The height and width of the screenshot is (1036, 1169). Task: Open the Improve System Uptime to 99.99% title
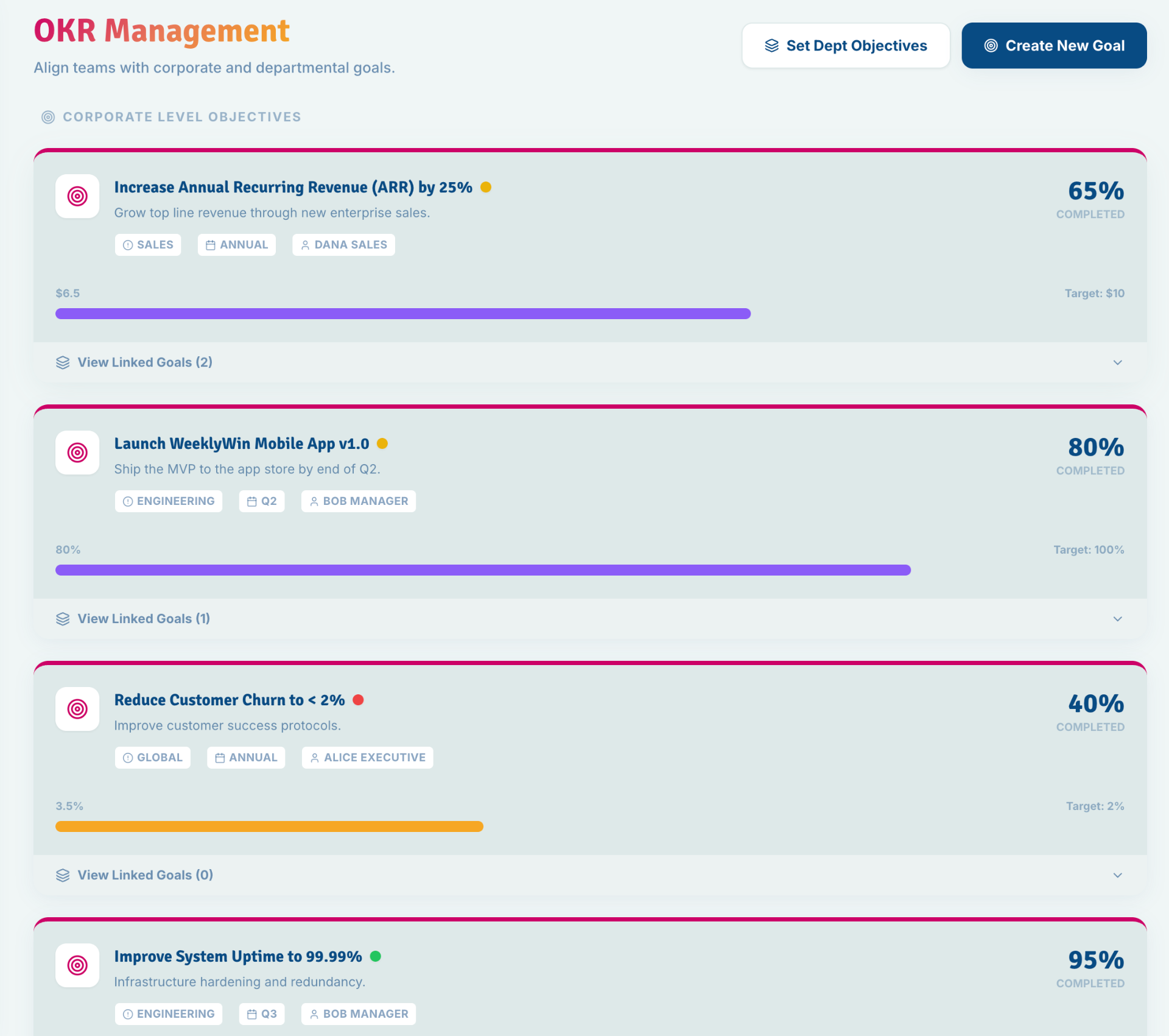coord(238,956)
